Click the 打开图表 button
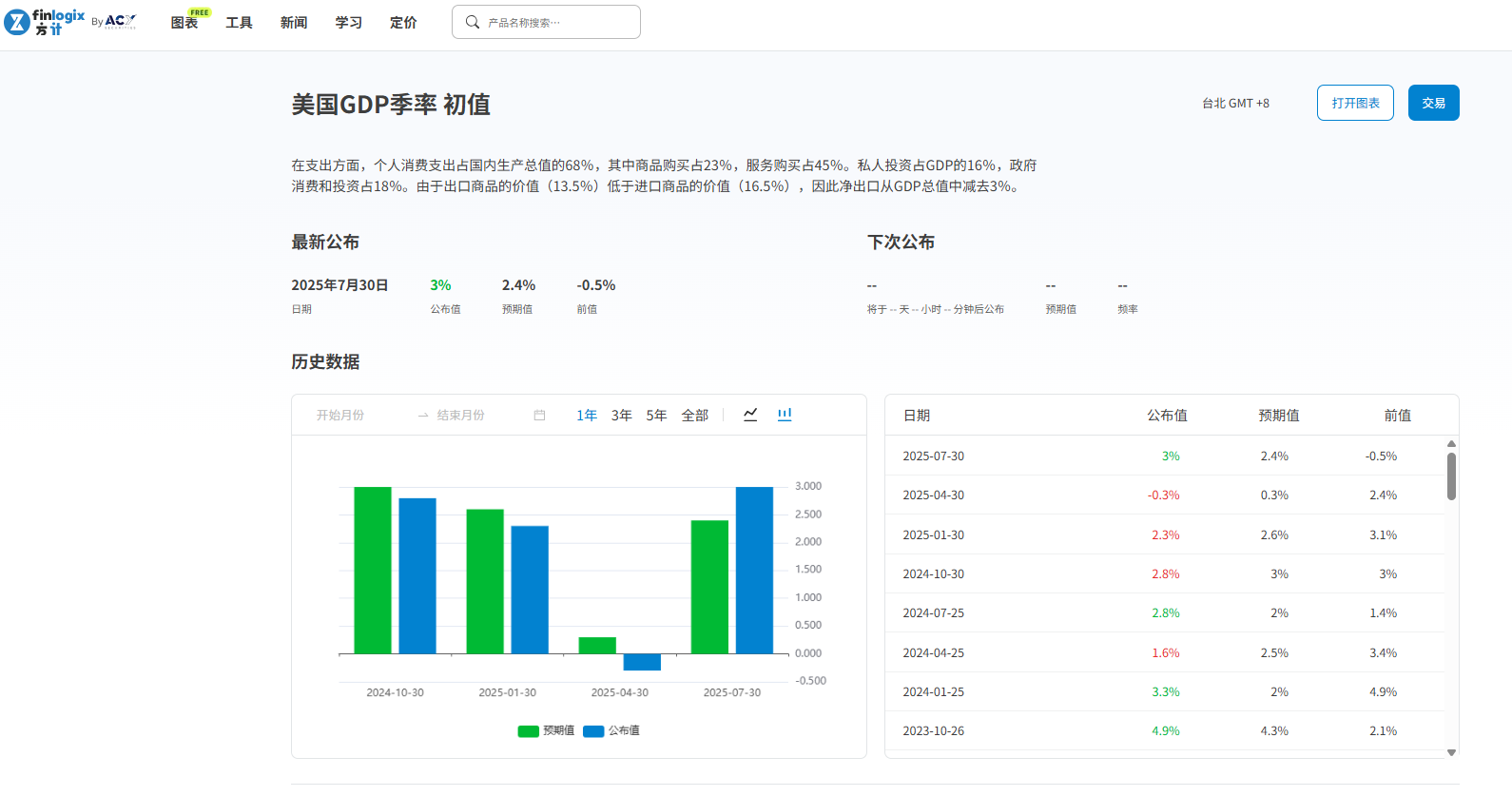The height and width of the screenshot is (796, 1512). (1355, 103)
